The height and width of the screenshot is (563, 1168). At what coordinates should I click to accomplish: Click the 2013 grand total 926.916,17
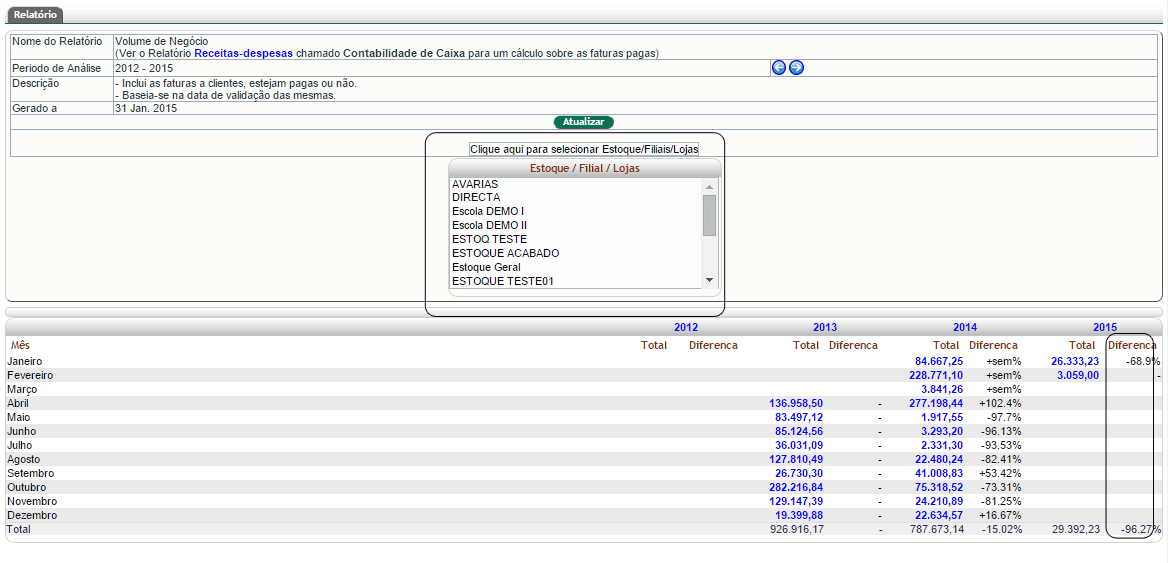tap(796, 529)
